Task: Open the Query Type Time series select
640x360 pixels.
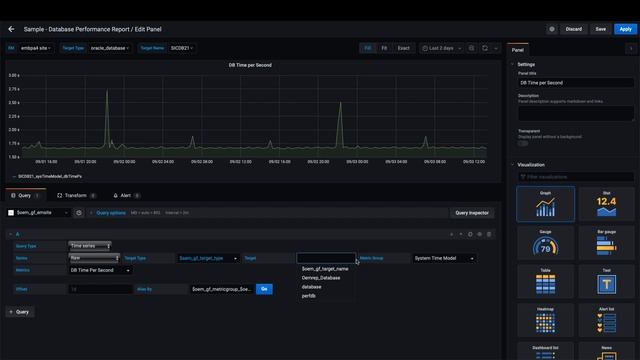Action: [x=90, y=246]
